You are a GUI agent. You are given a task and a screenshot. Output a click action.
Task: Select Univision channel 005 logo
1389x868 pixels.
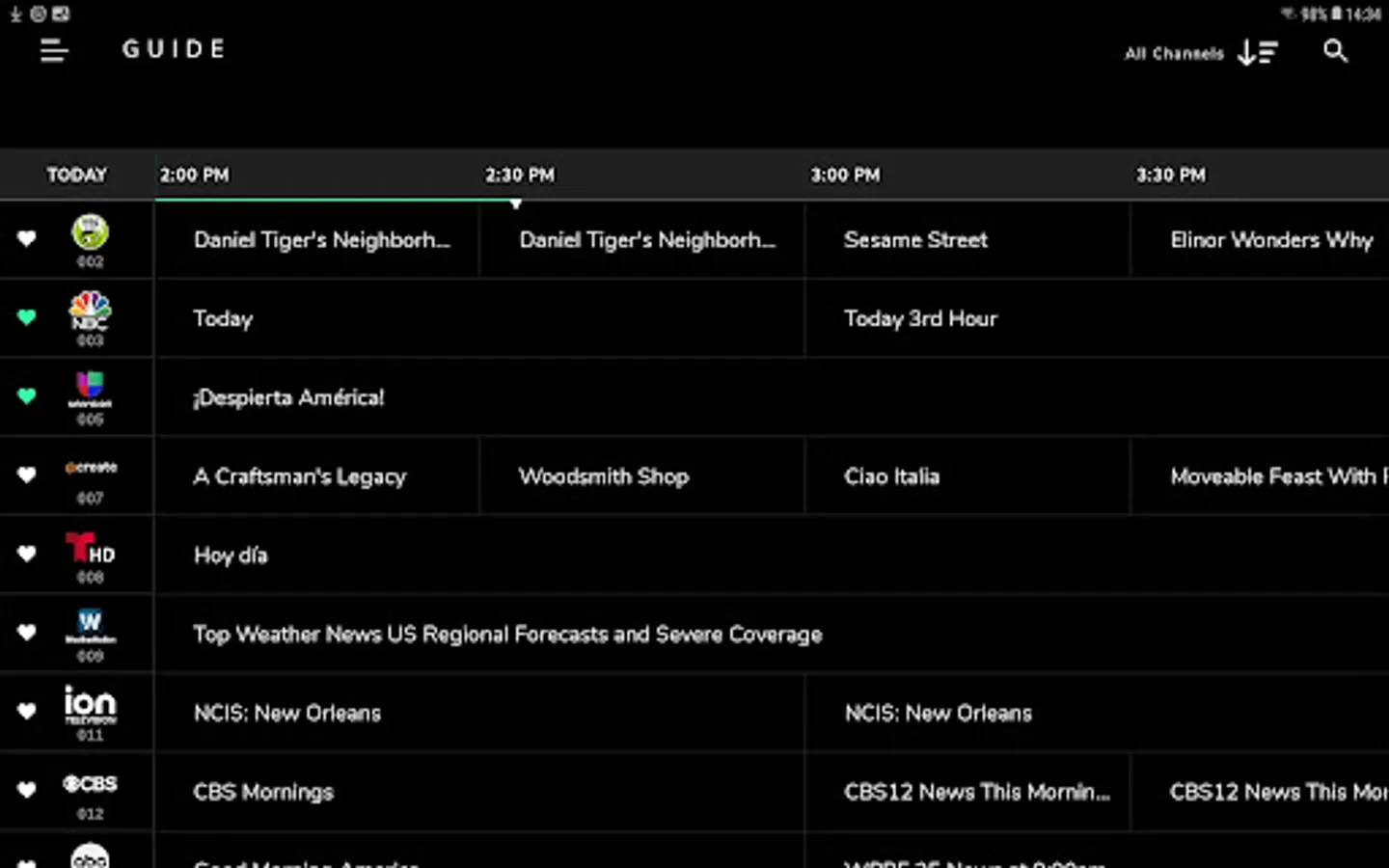click(x=90, y=390)
